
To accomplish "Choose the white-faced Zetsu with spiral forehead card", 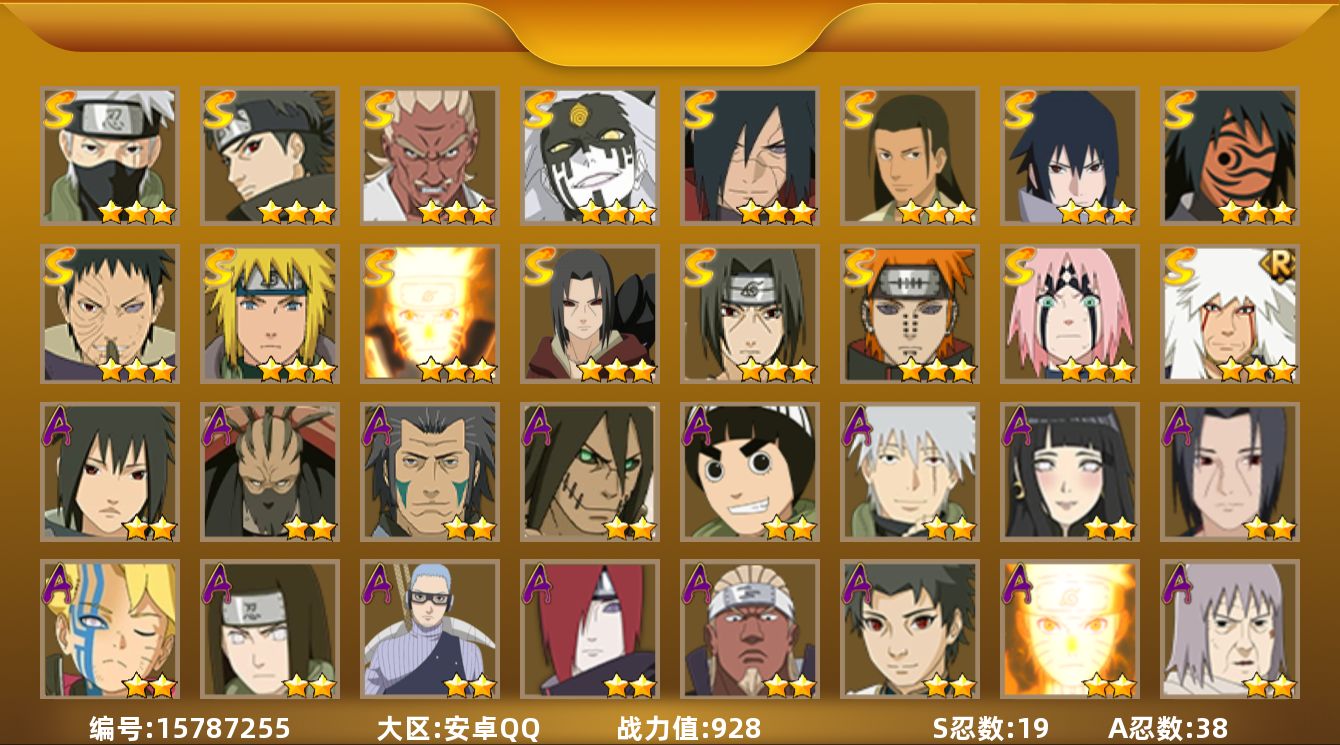I will pyautogui.click(x=589, y=156).
